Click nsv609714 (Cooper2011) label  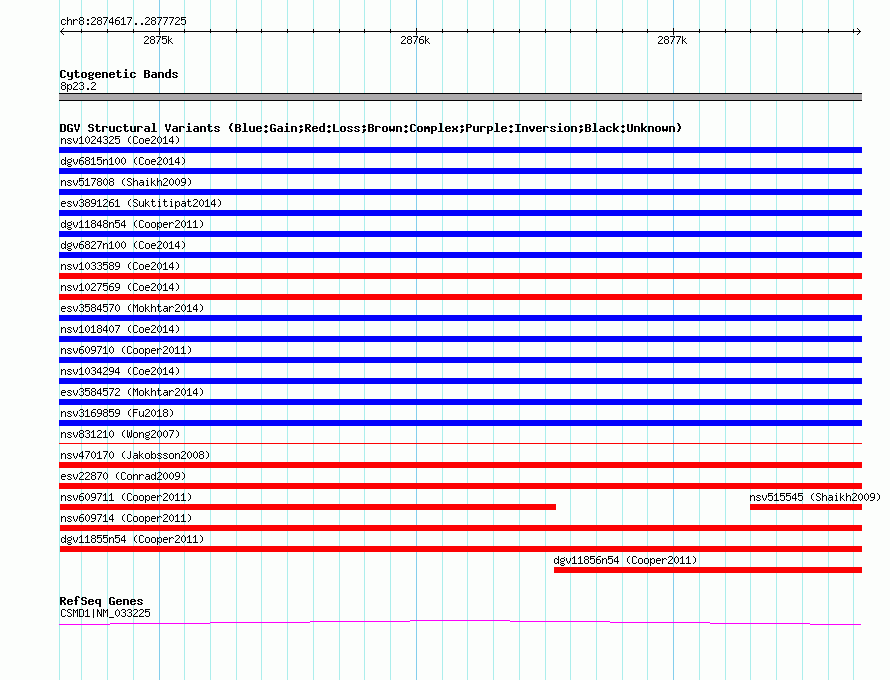click(126, 518)
